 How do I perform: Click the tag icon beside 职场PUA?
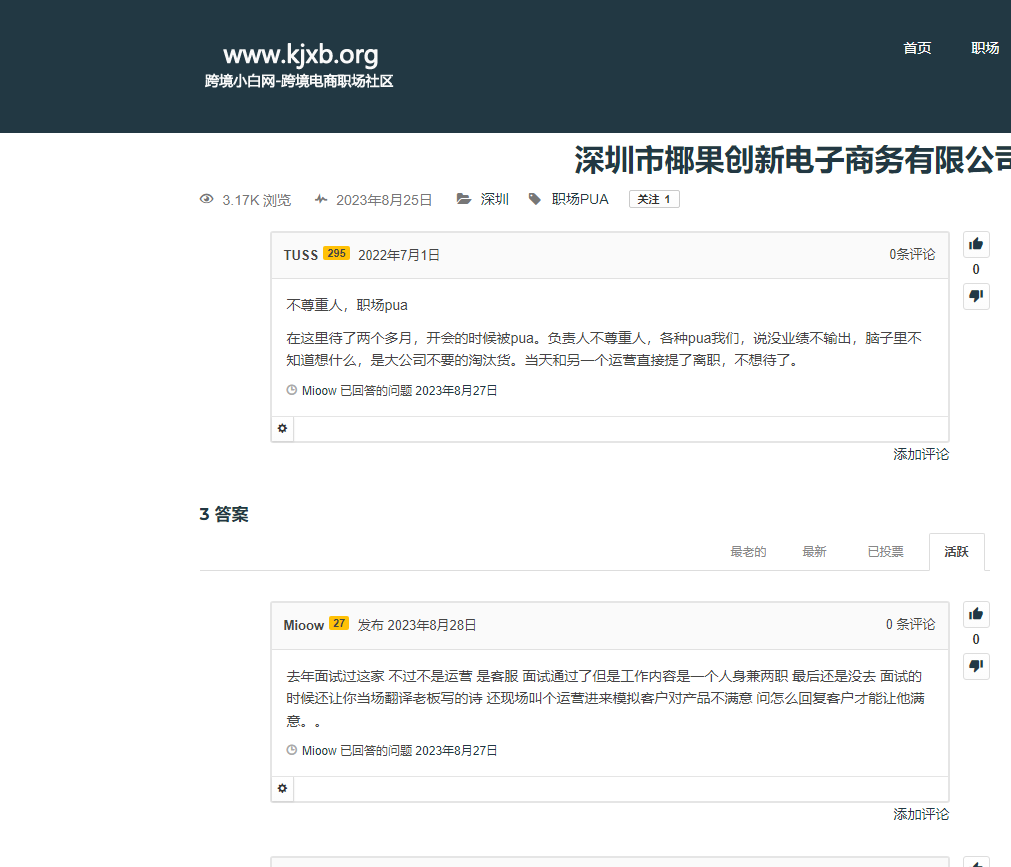click(x=535, y=199)
